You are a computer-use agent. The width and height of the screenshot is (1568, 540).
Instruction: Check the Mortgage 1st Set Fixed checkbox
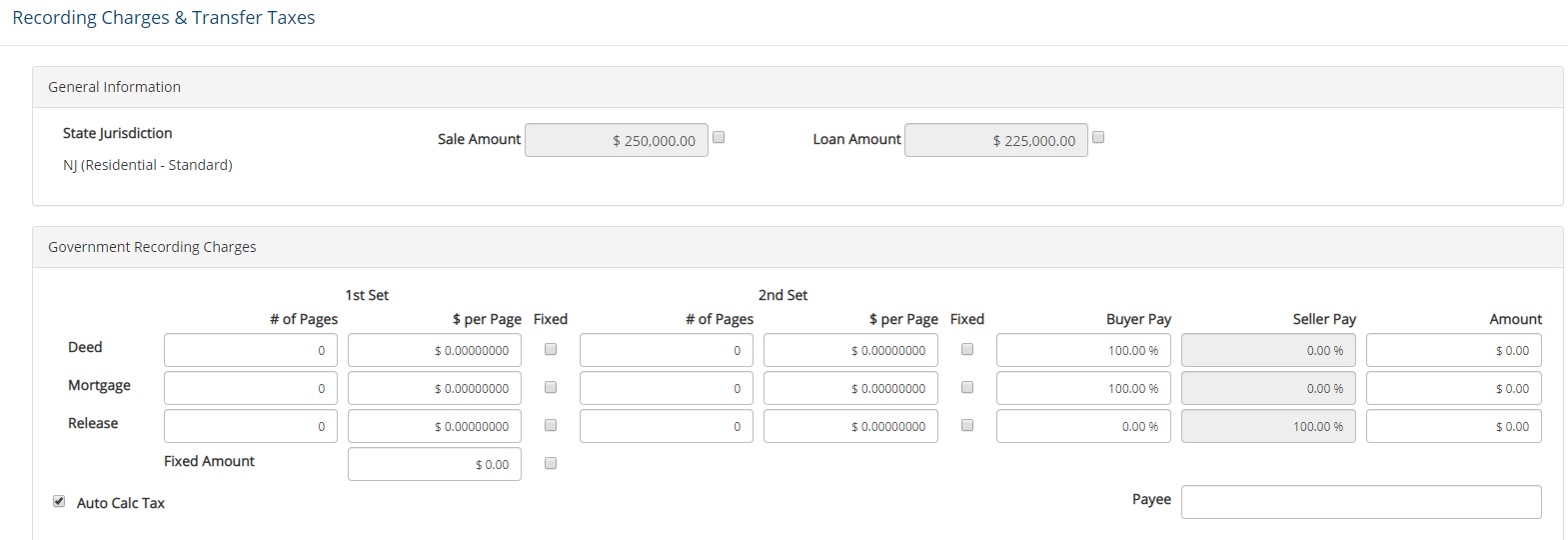pyautogui.click(x=550, y=388)
